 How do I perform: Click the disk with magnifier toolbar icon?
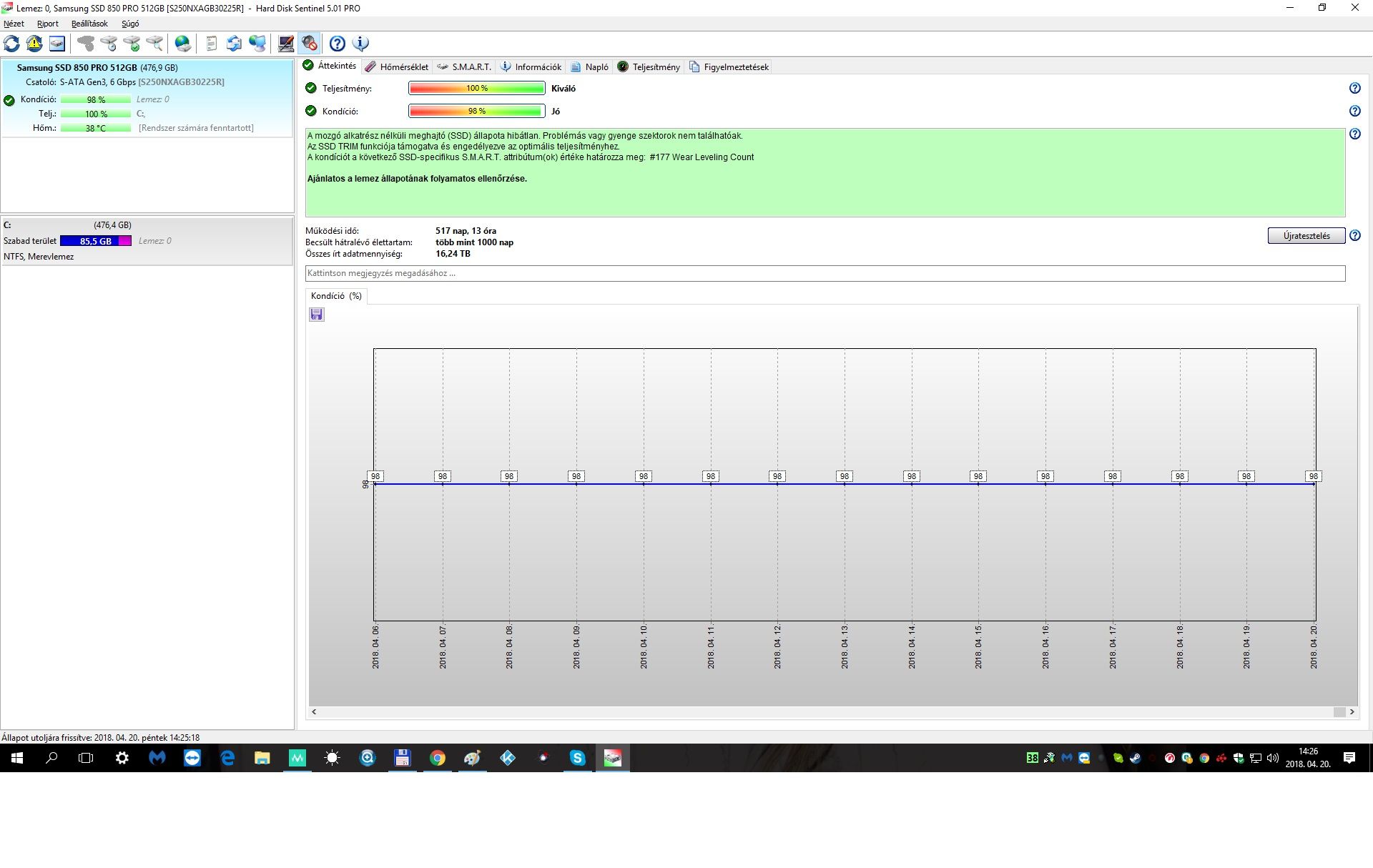(154, 44)
